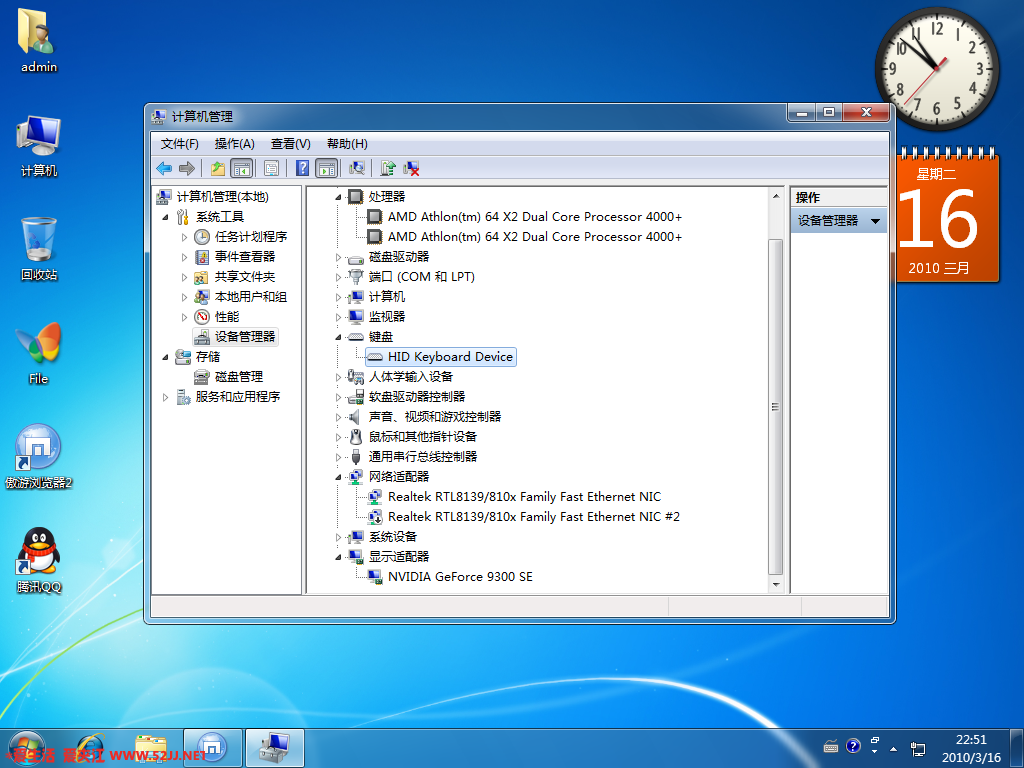
Task: Open Windows Explorer folder icon on taskbar
Action: click(x=151, y=748)
